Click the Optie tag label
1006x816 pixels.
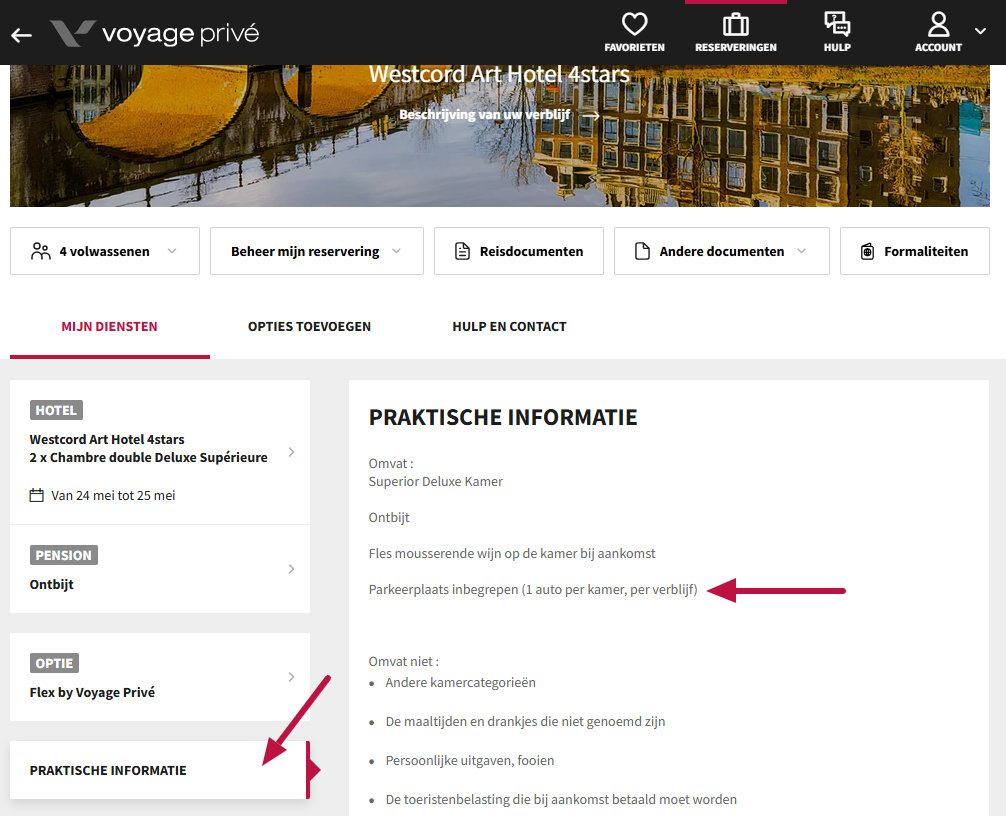pyautogui.click(x=55, y=663)
